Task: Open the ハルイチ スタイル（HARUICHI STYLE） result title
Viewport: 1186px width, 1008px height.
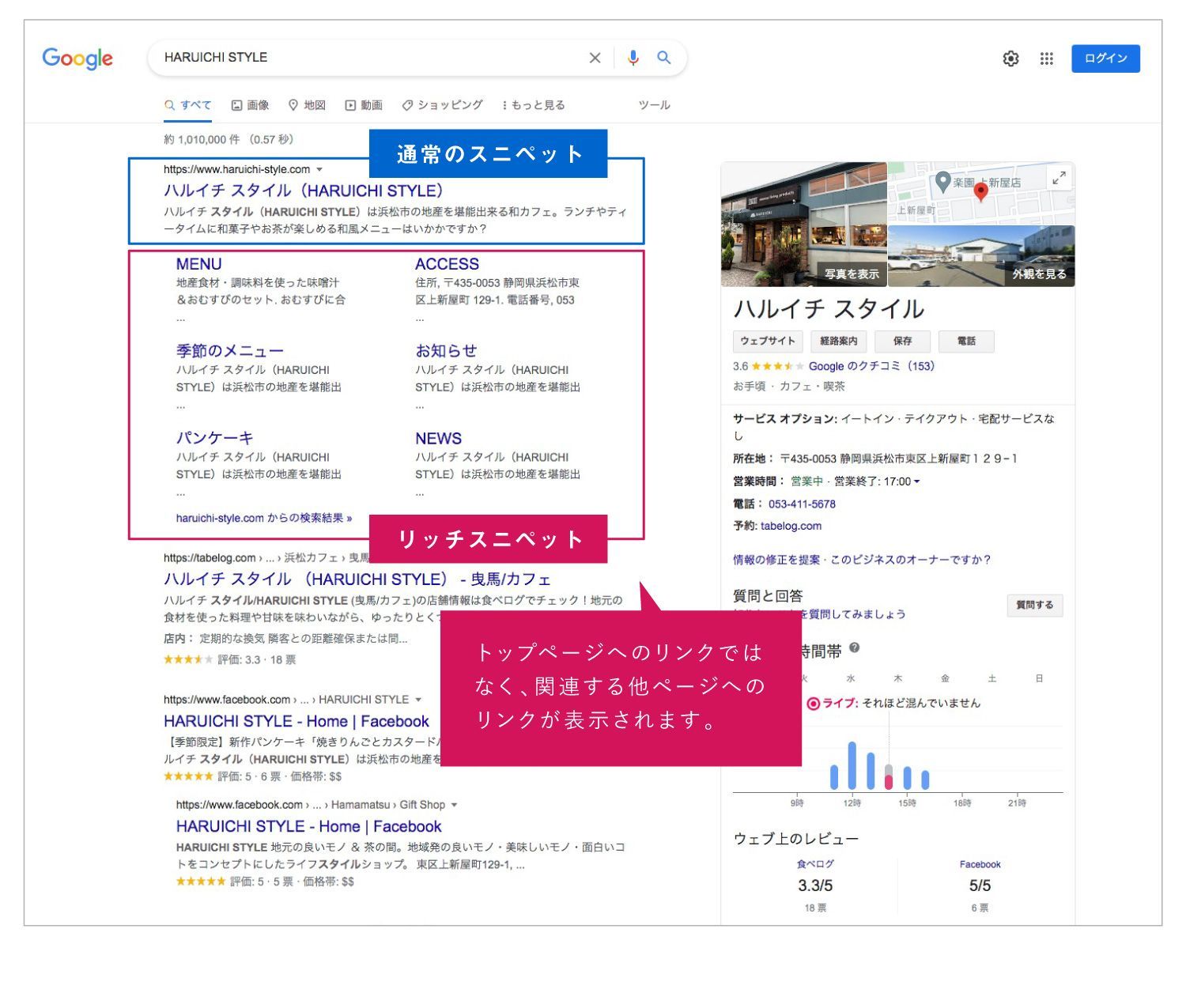Action: pyautogui.click(x=304, y=191)
